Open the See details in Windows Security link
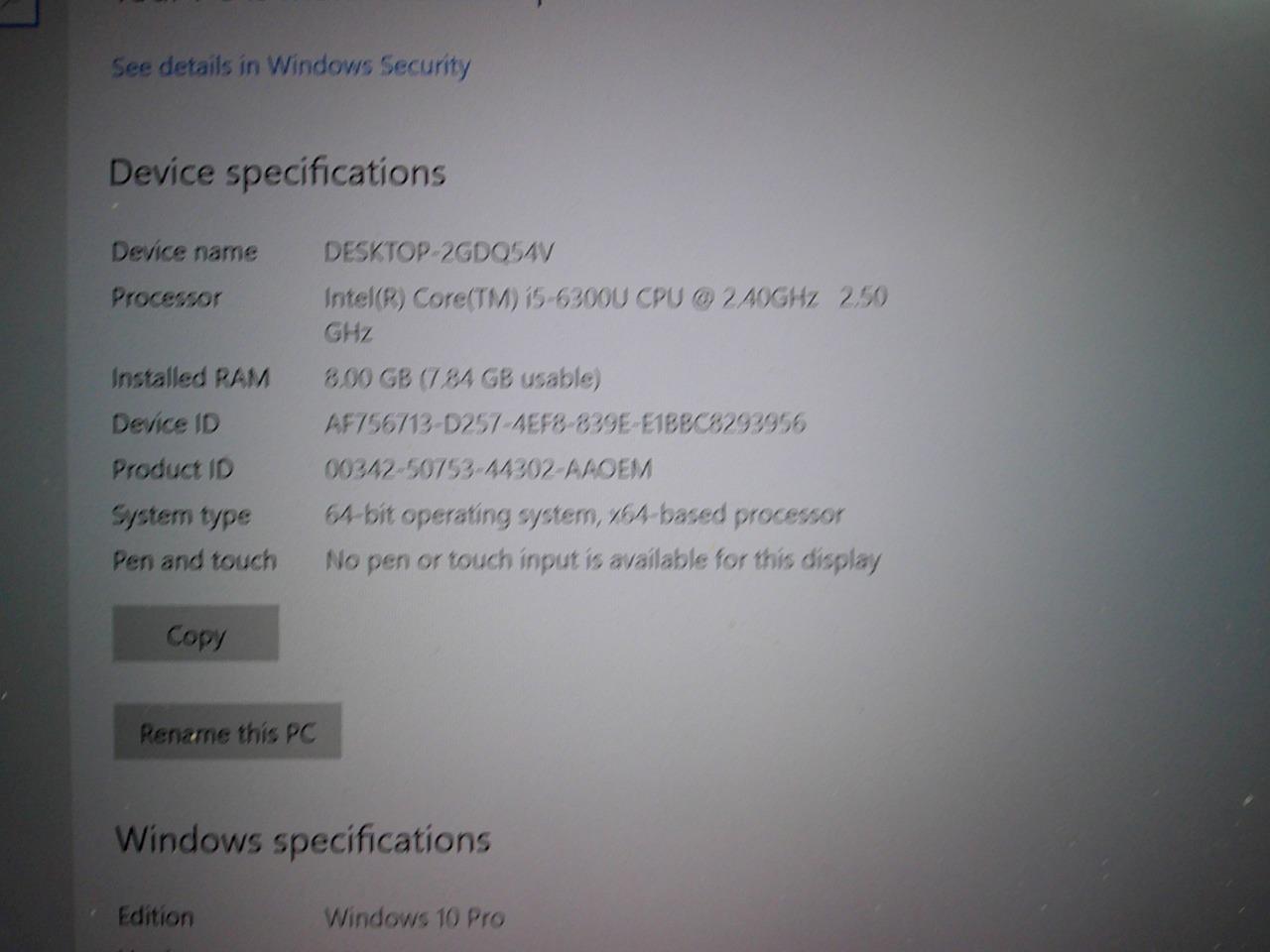 point(290,65)
